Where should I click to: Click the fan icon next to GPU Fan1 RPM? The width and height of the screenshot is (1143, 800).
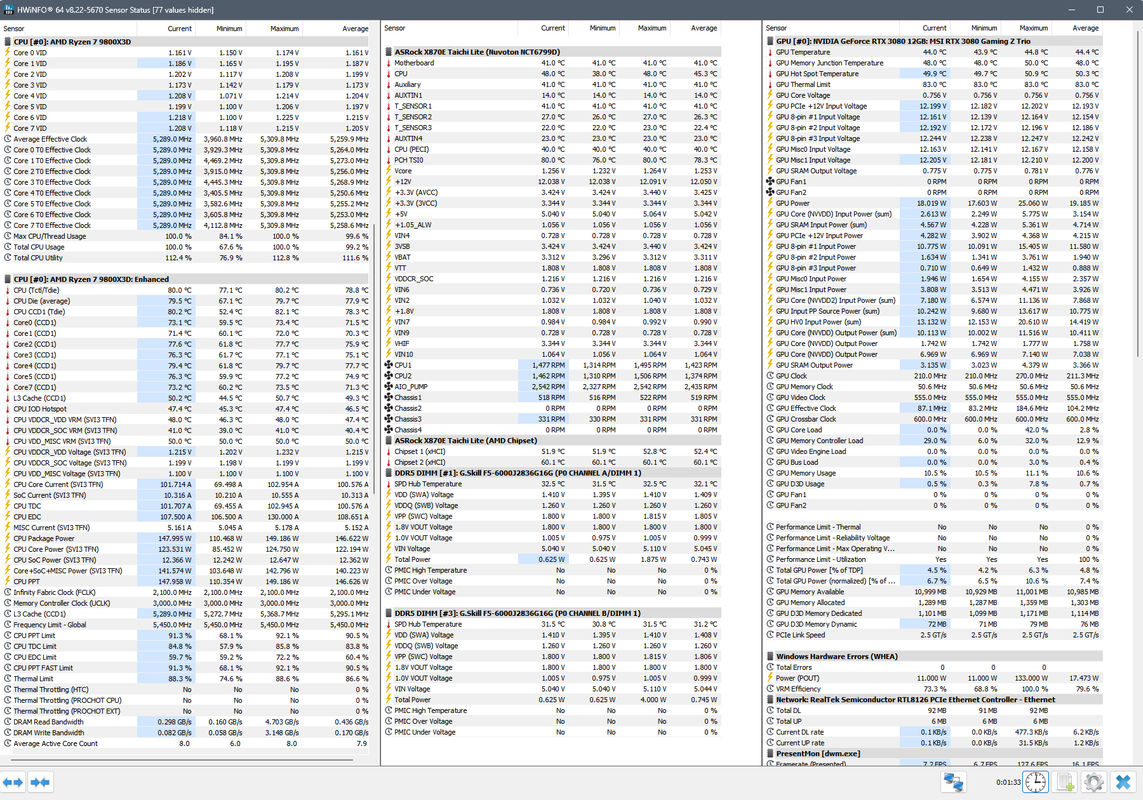click(x=771, y=182)
